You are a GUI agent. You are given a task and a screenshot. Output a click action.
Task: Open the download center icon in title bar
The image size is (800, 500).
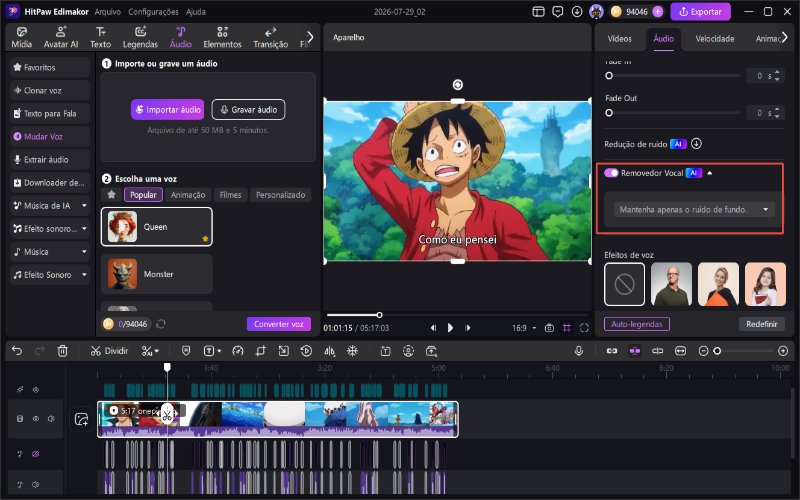pyautogui.click(x=577, y=11)
